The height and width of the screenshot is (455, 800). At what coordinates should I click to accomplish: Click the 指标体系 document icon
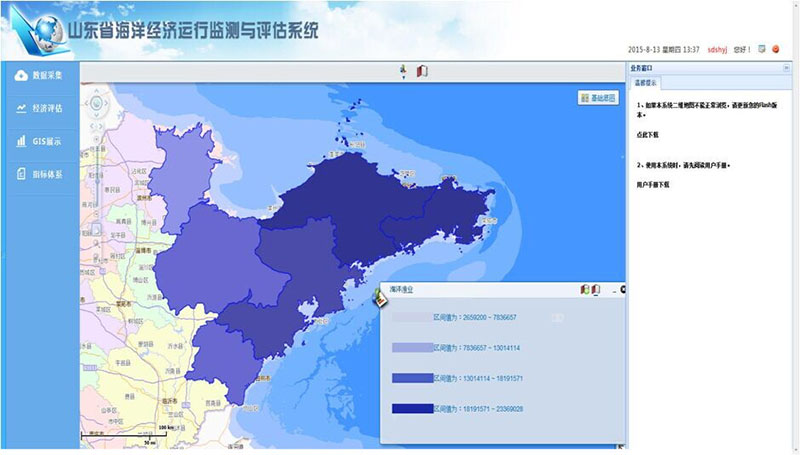tap(21, 174)
